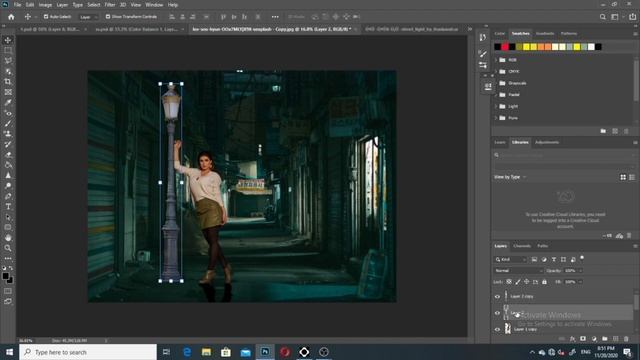This screenshot has height=360, width=640.
Task: Toggle visibility of the selected Layer 2
Action: [497, 313]
